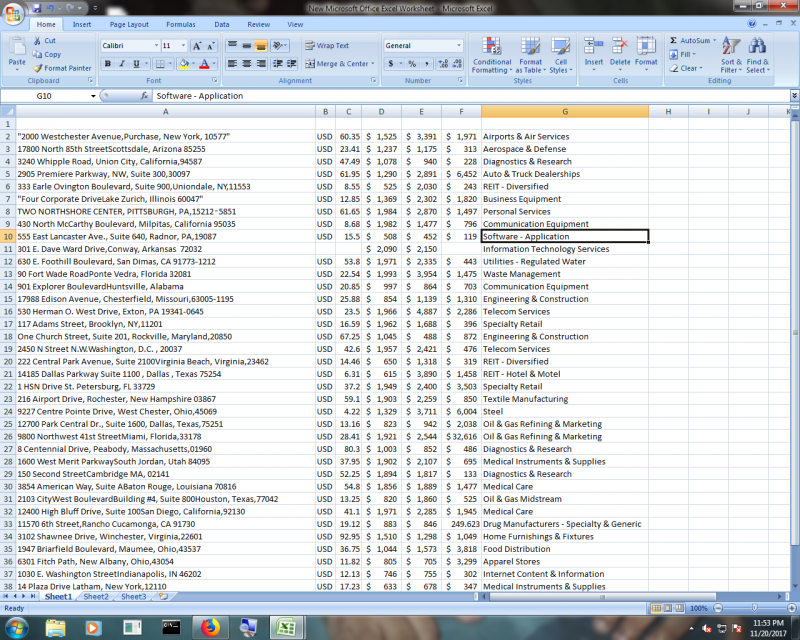The width and height of the screenshot is (800, 640).
Task: Click the Format cells button
Action: [646, 55]
